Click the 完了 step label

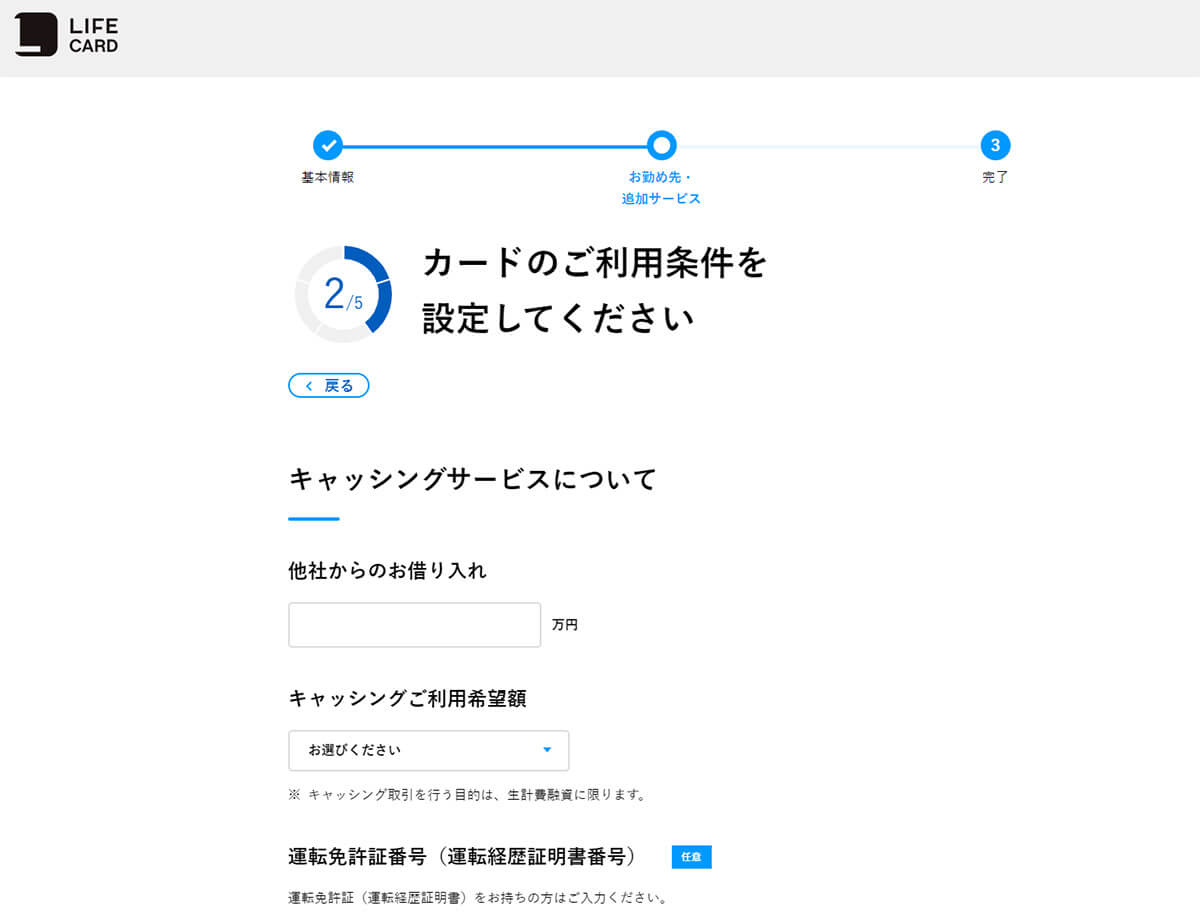tap(995, 177)
